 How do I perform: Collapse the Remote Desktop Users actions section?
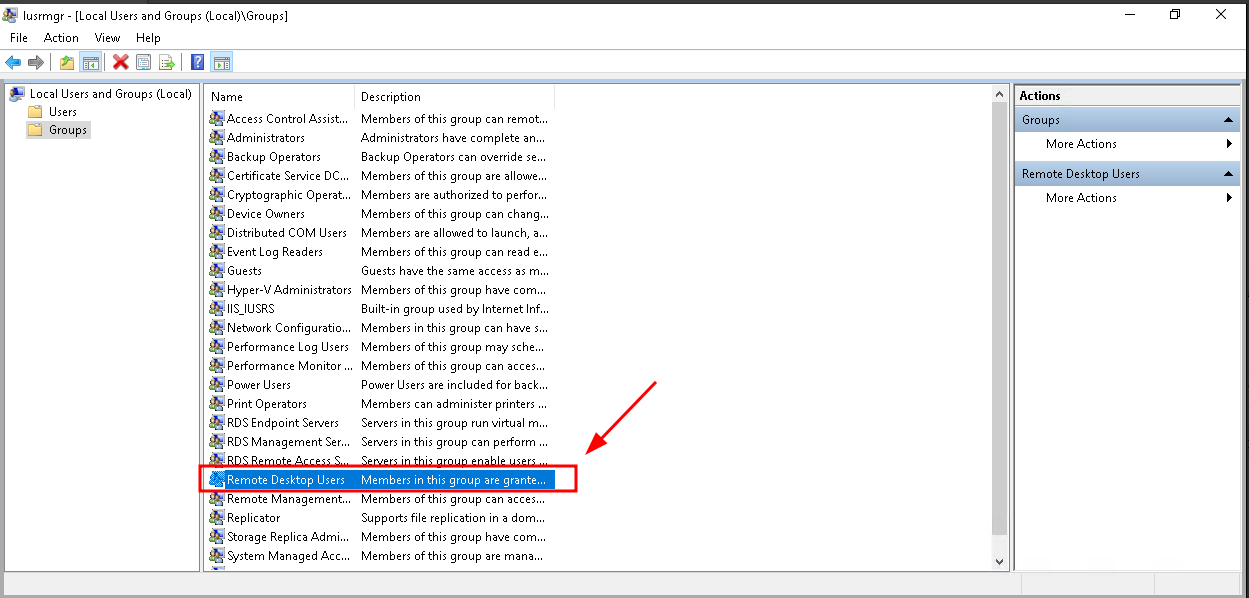[1229, 174]
